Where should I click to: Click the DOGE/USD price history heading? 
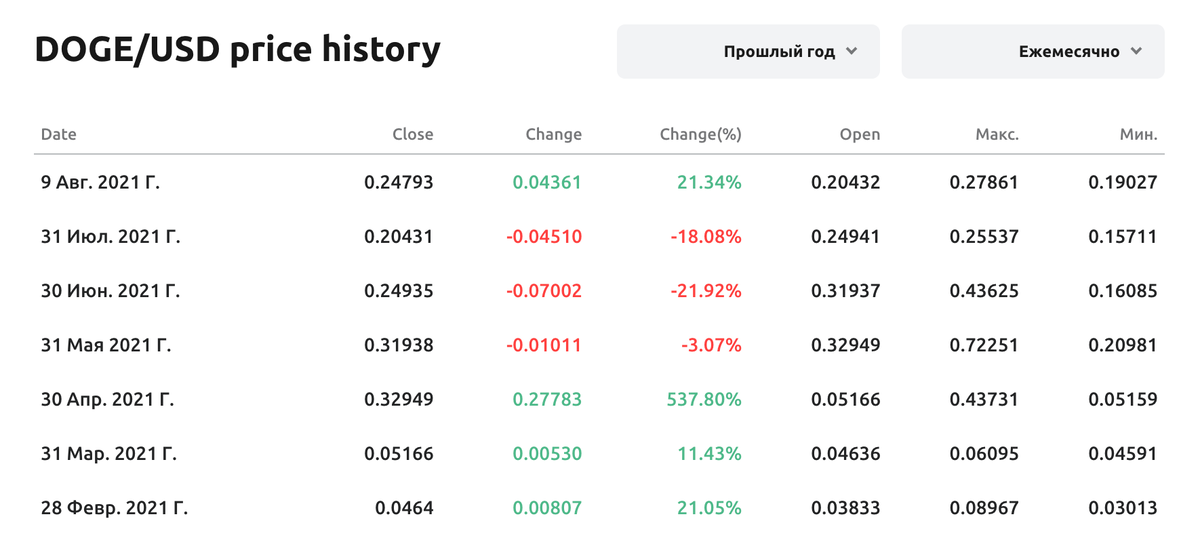pos(237,49)
